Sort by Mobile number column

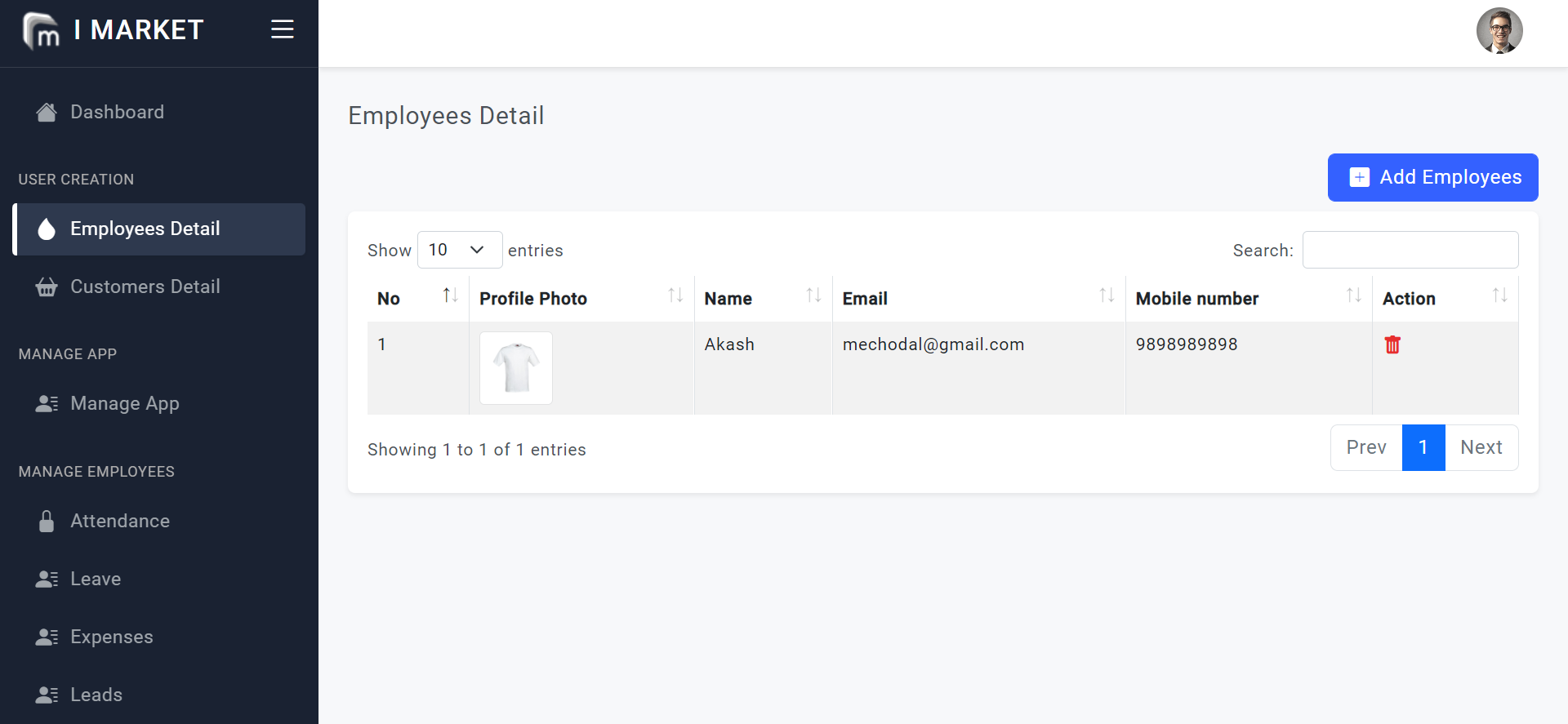point(1352,295)
